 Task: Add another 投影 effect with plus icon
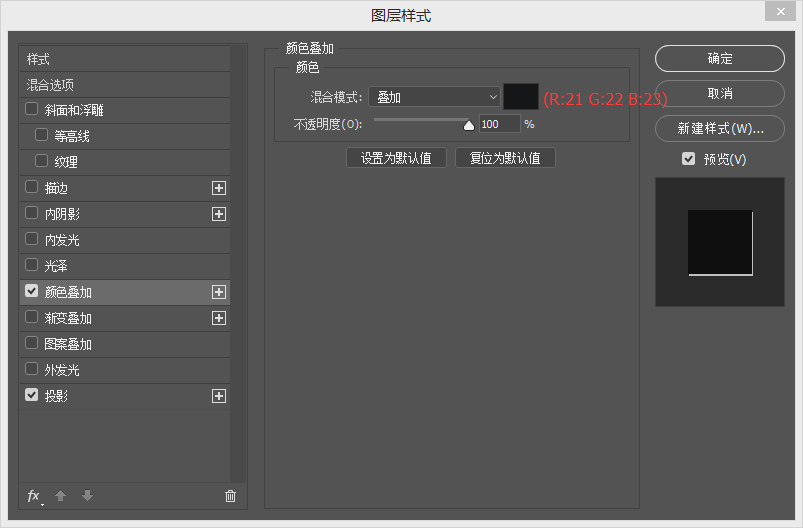pos(219,396)
